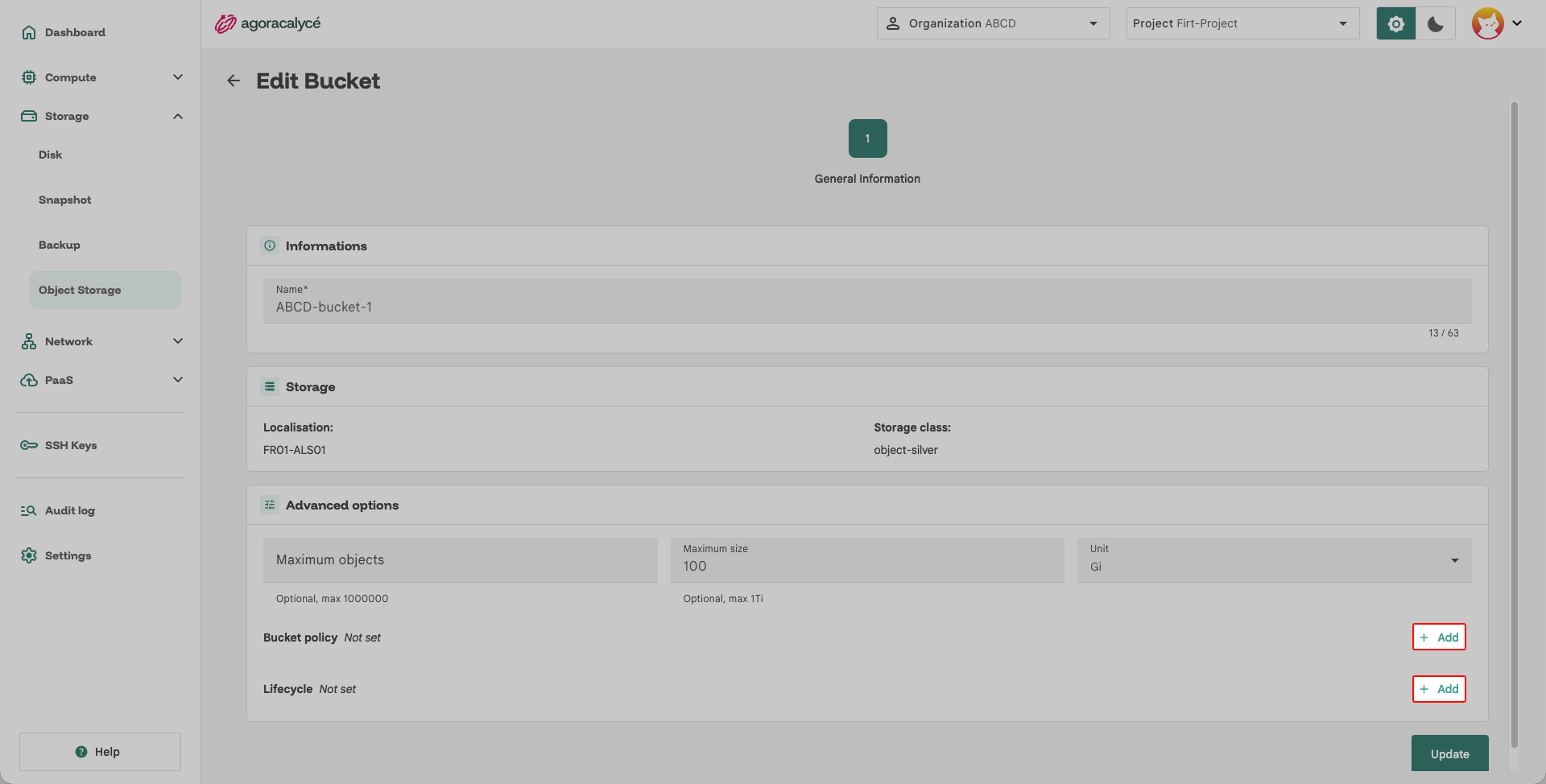Viewport: 1546px width, 784px height.
Task: Go back using the left arrow icon
Action: click(x=234, y=80)
